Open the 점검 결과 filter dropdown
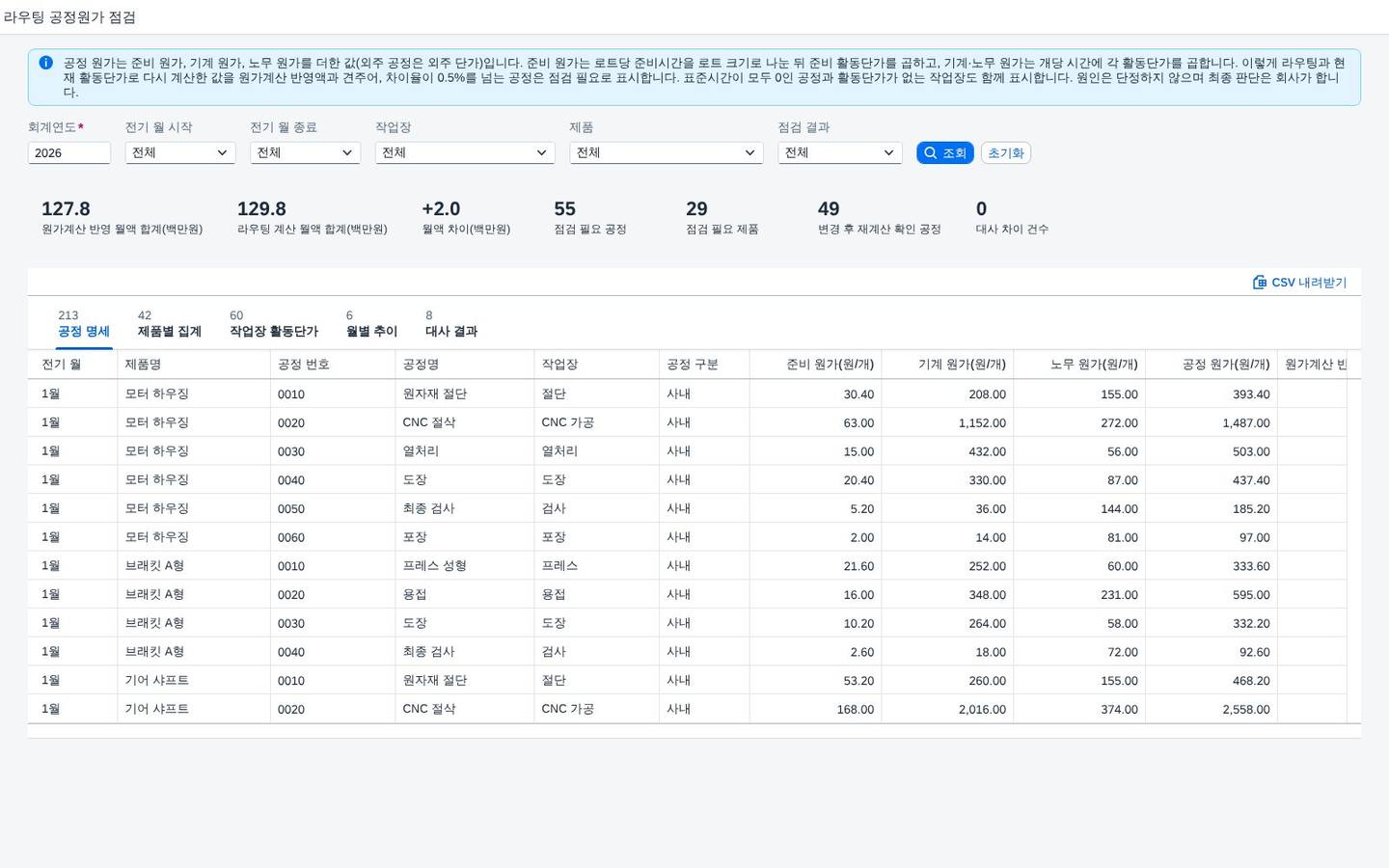 (840, 152)
